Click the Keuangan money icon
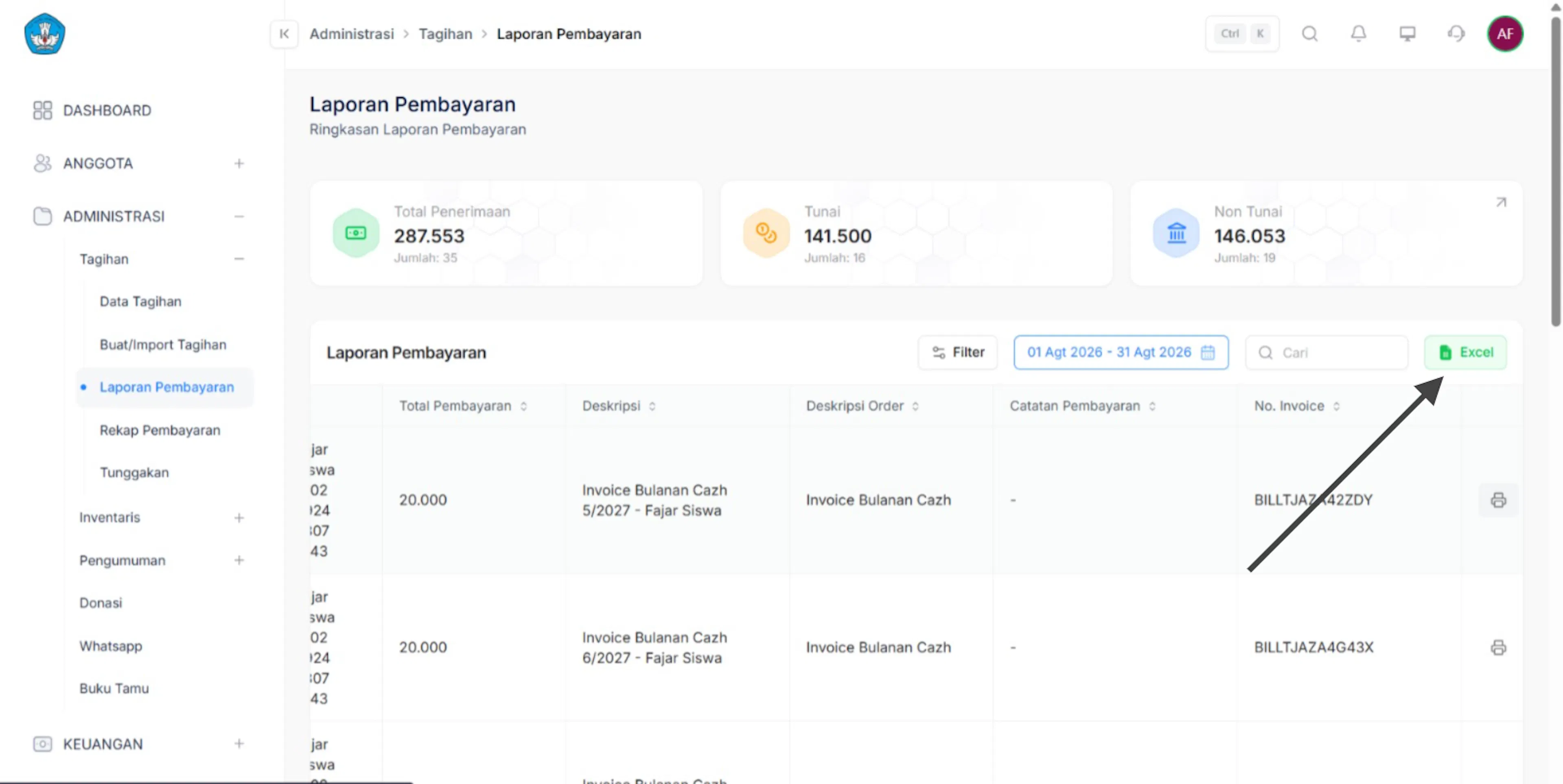 (x=42, y=744)
